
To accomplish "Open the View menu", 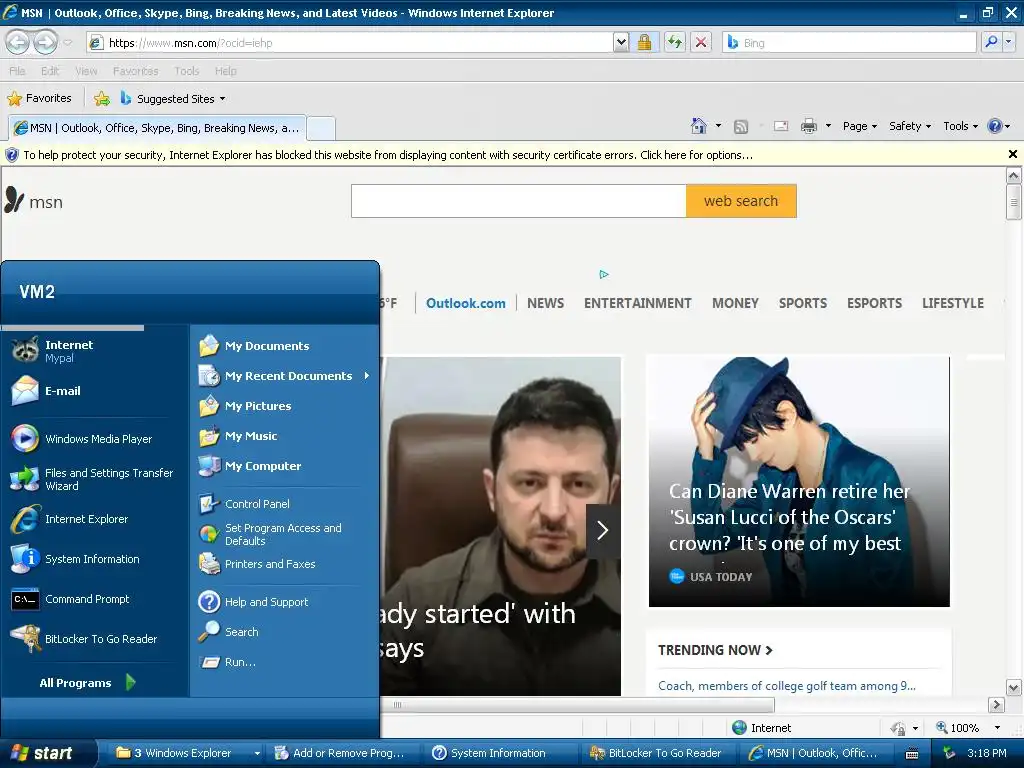I will (86, 71).
